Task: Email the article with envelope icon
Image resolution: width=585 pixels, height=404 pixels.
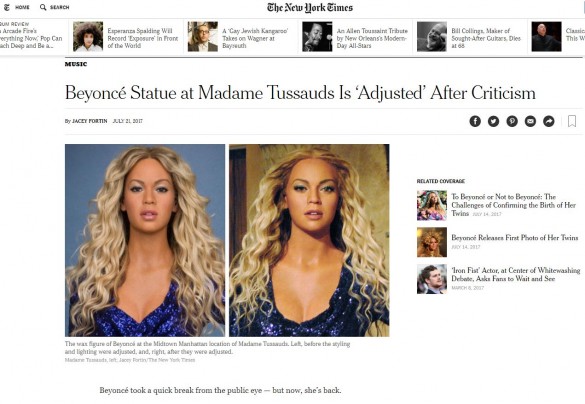Action: 530,121
